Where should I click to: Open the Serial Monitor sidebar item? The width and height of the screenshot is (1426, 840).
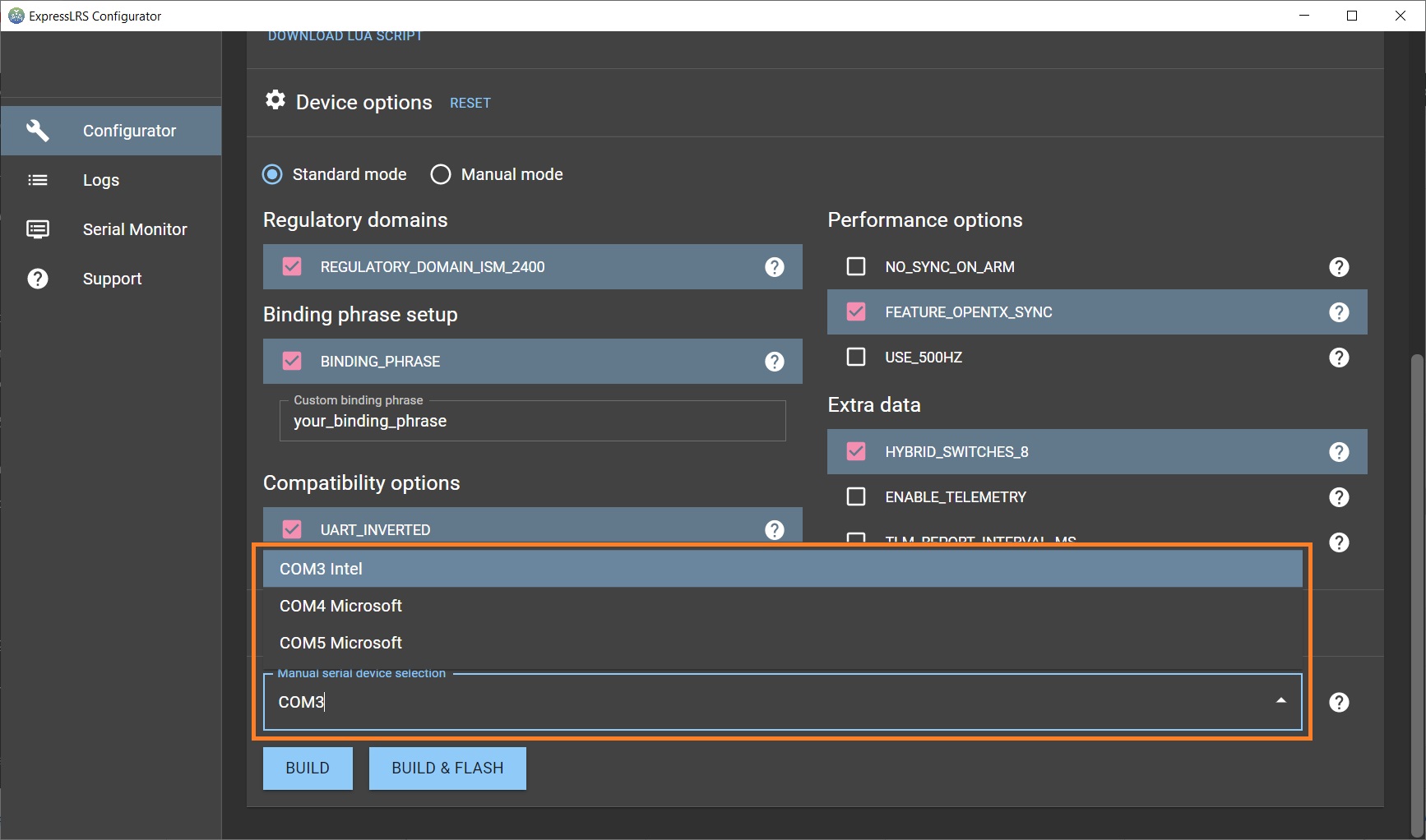pyautogui.click(x=111, y=229)
